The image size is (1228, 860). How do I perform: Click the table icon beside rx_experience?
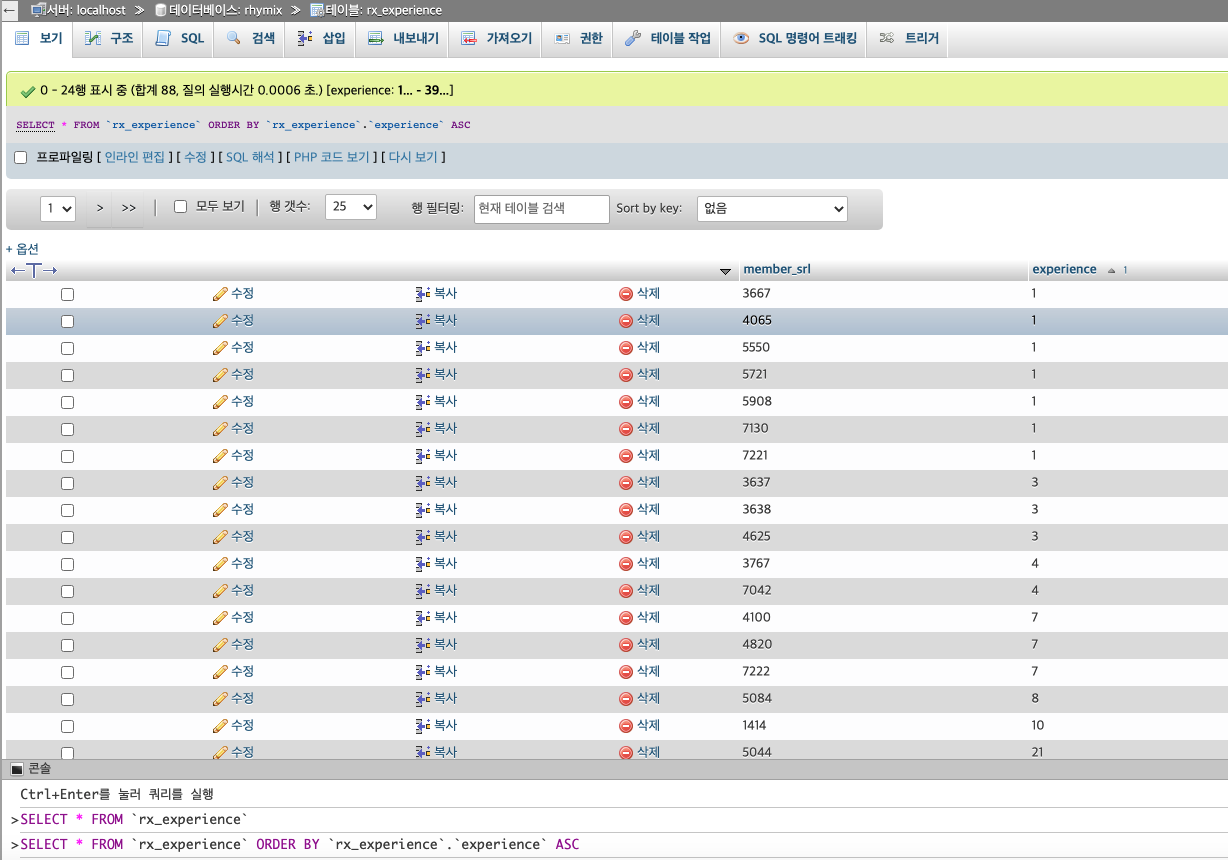tap(317, 10)
